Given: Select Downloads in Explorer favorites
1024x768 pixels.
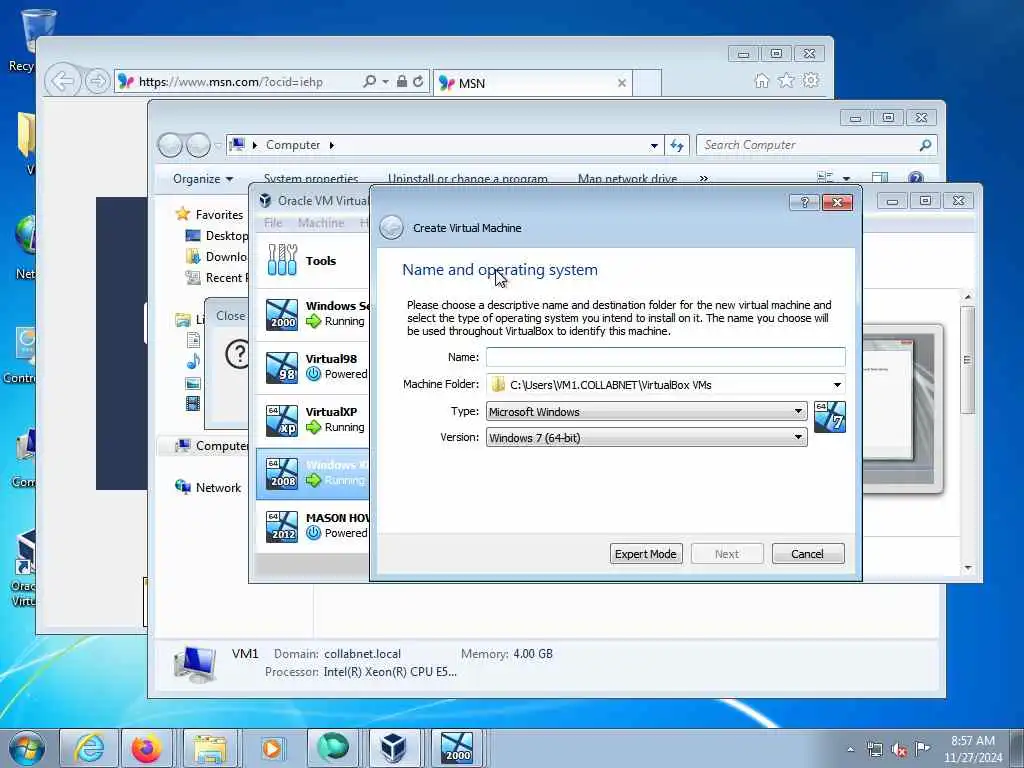Looking at the screenshot, I should tap(226, 257).
